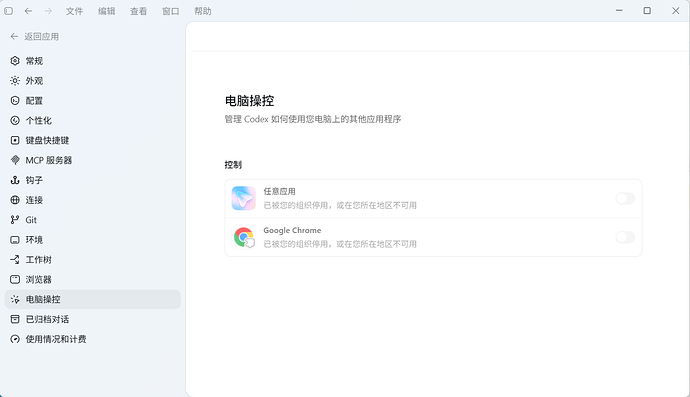The height and width of the screenshot is (397, 690).
Task: Select 键盘快捷键 label in sidebar
Action: [x=47, y=140]
